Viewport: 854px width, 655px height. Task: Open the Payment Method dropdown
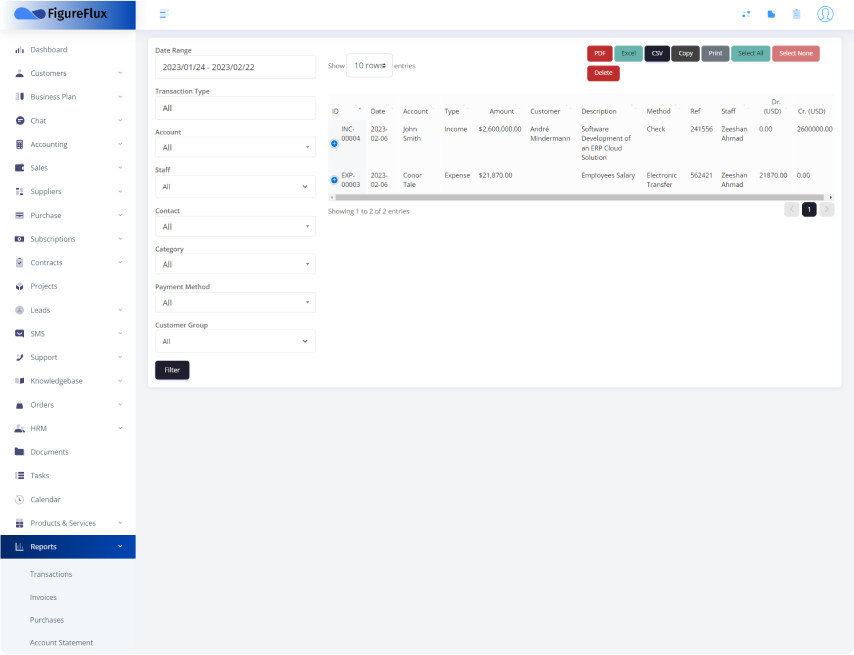click(235, 303)
